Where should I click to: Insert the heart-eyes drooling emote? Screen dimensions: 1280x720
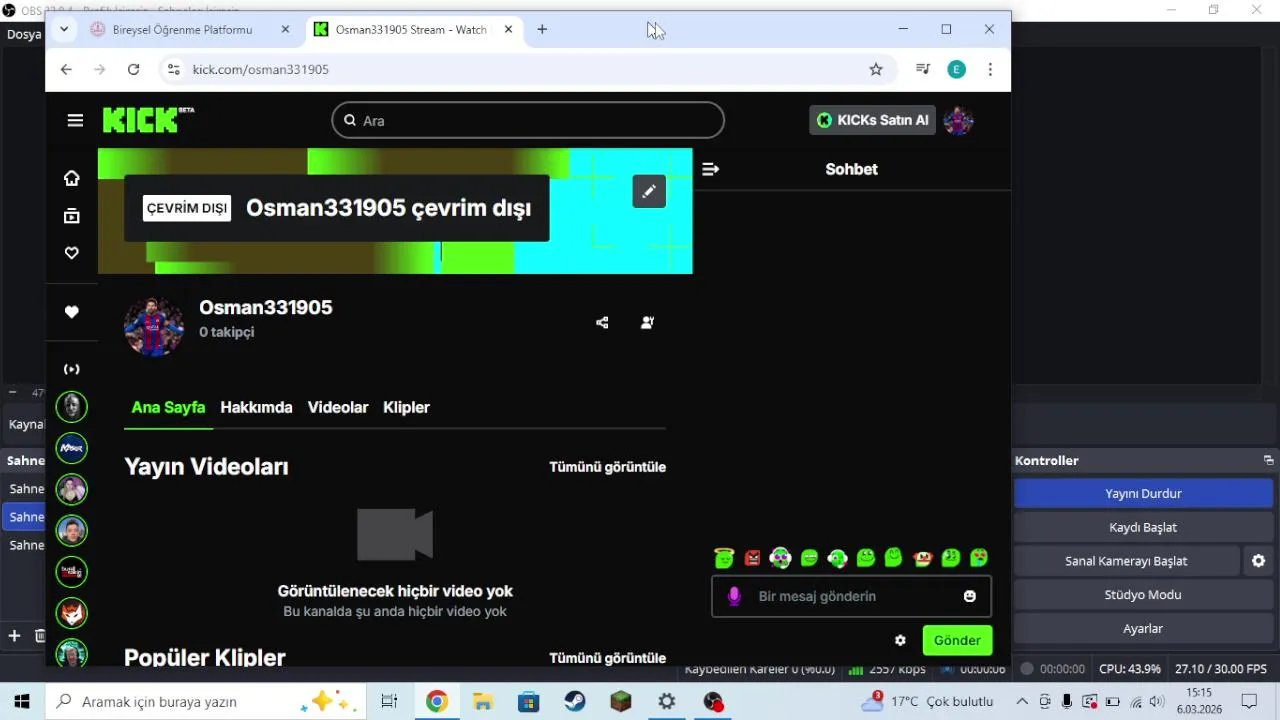pyautogui.click(x=979, y=557)
